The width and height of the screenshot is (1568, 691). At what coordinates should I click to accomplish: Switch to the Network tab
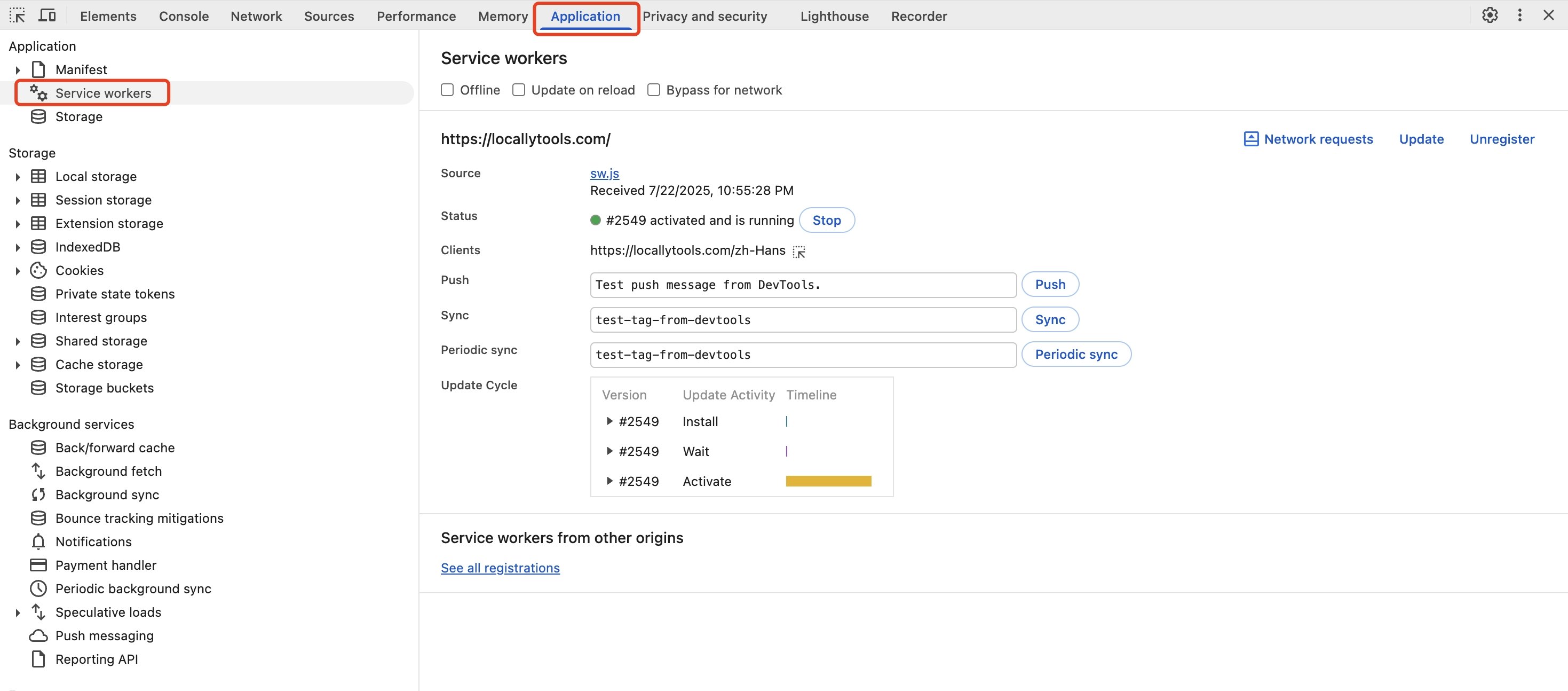256,17
